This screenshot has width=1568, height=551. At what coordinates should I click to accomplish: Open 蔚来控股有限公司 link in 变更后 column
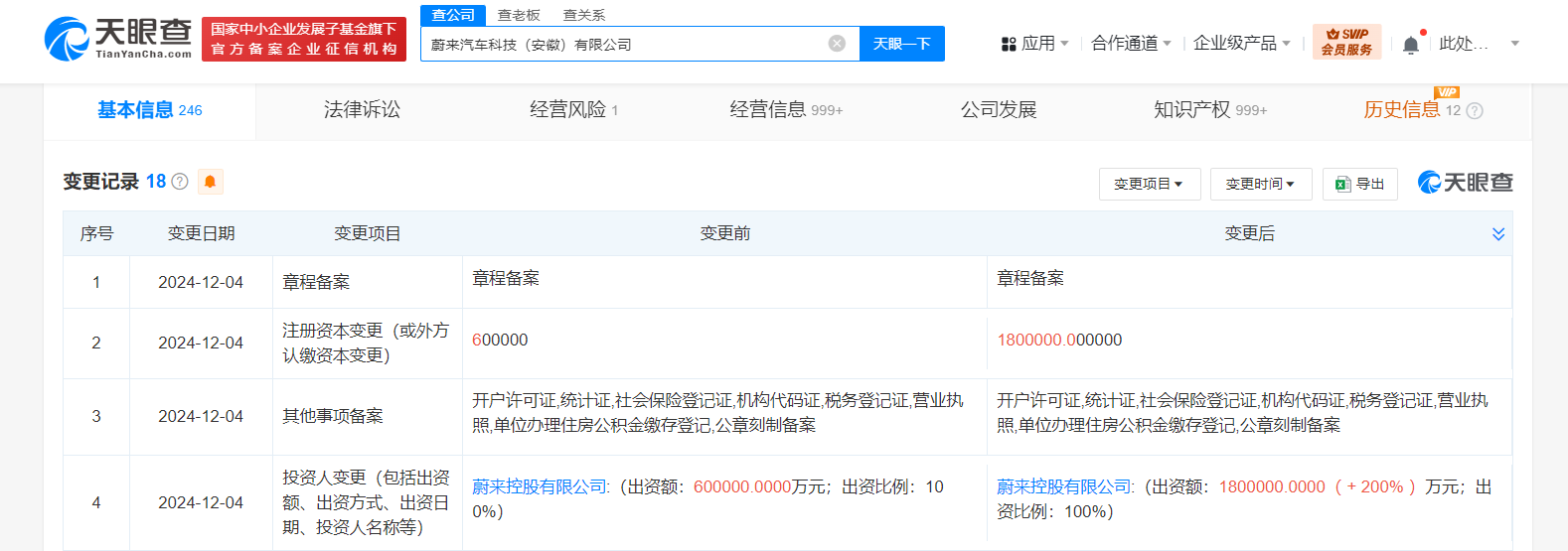[1064, 486]
